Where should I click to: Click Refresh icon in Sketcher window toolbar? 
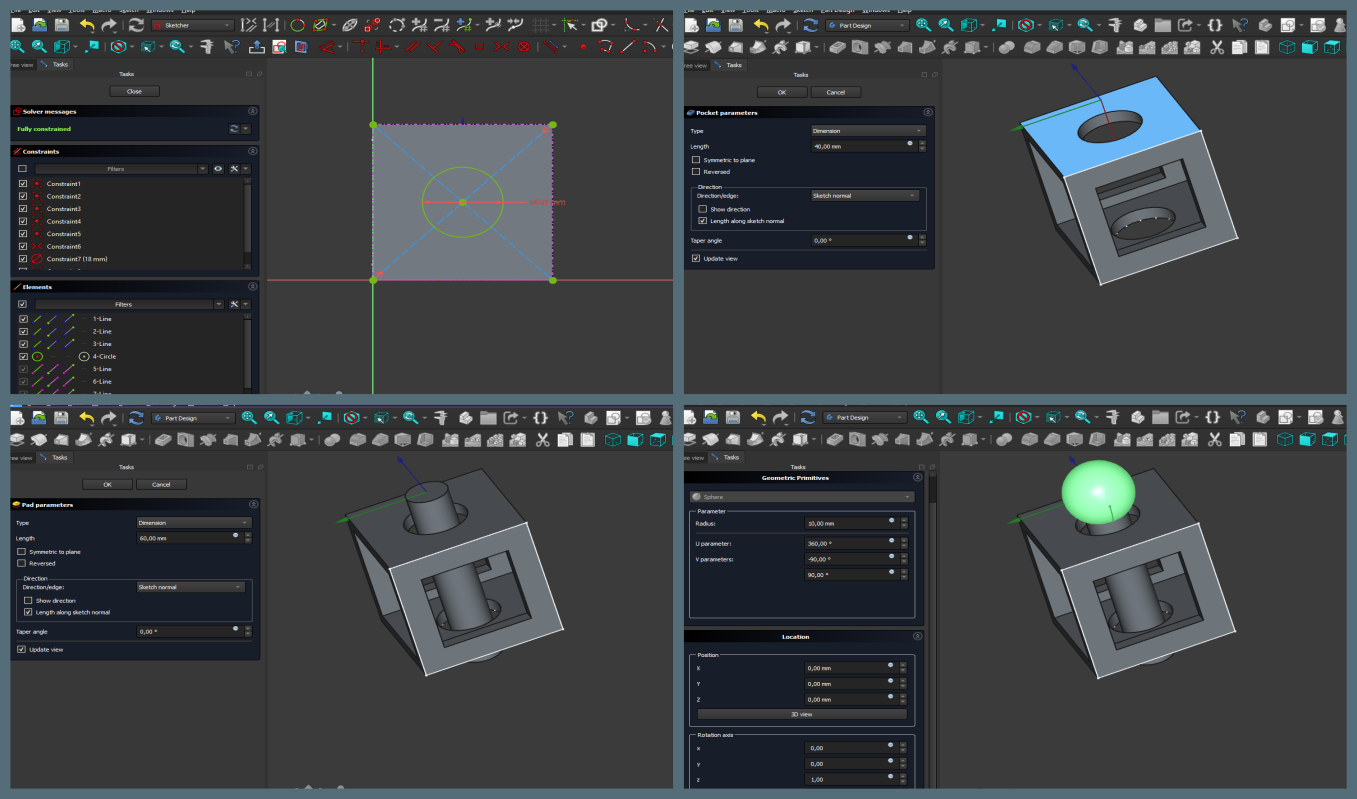(x=136, y=25)
